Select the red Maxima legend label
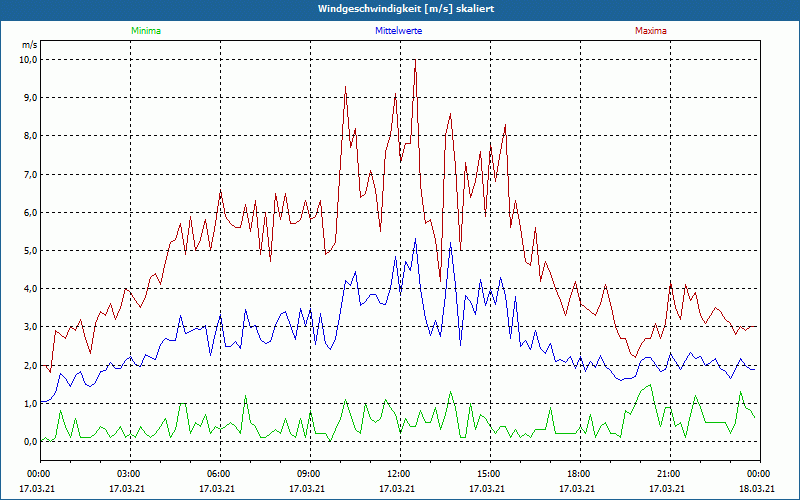The height and width of the screenshot is (500, 800). [x=650, y=31]
